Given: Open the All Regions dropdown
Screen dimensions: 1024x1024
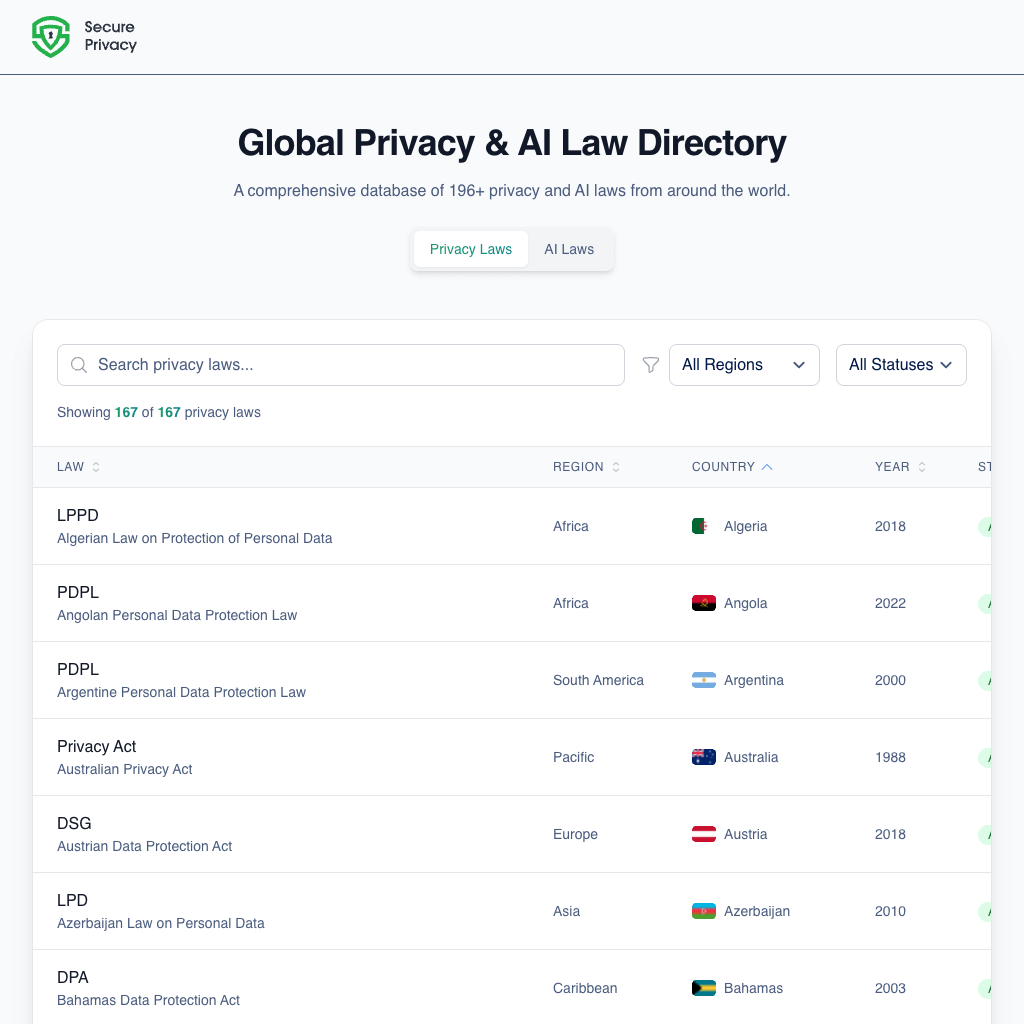Looking at the screenshot, I should click(x=744, y=365).
